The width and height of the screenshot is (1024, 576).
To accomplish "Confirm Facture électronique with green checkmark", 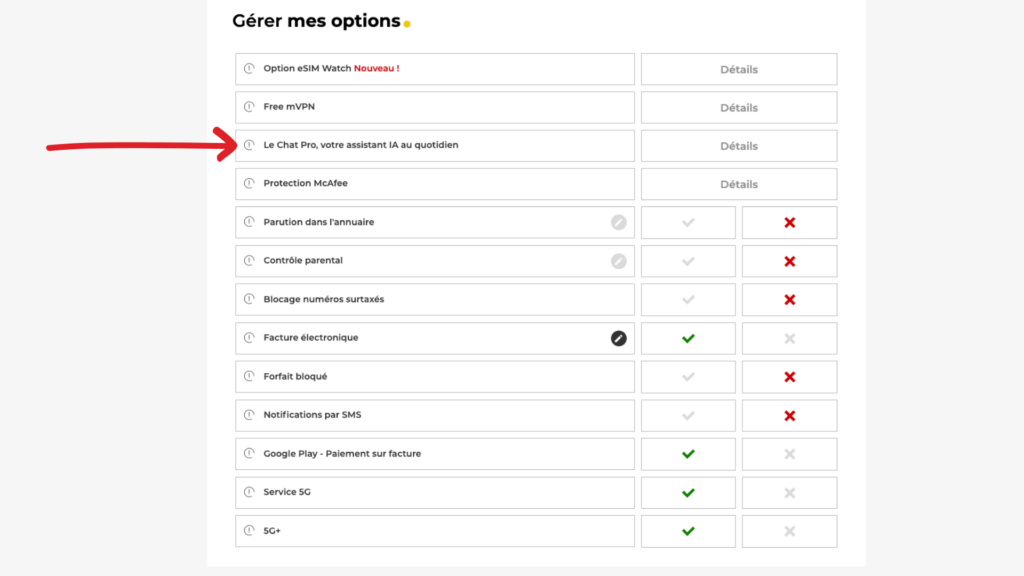I will tap(688, 338).
